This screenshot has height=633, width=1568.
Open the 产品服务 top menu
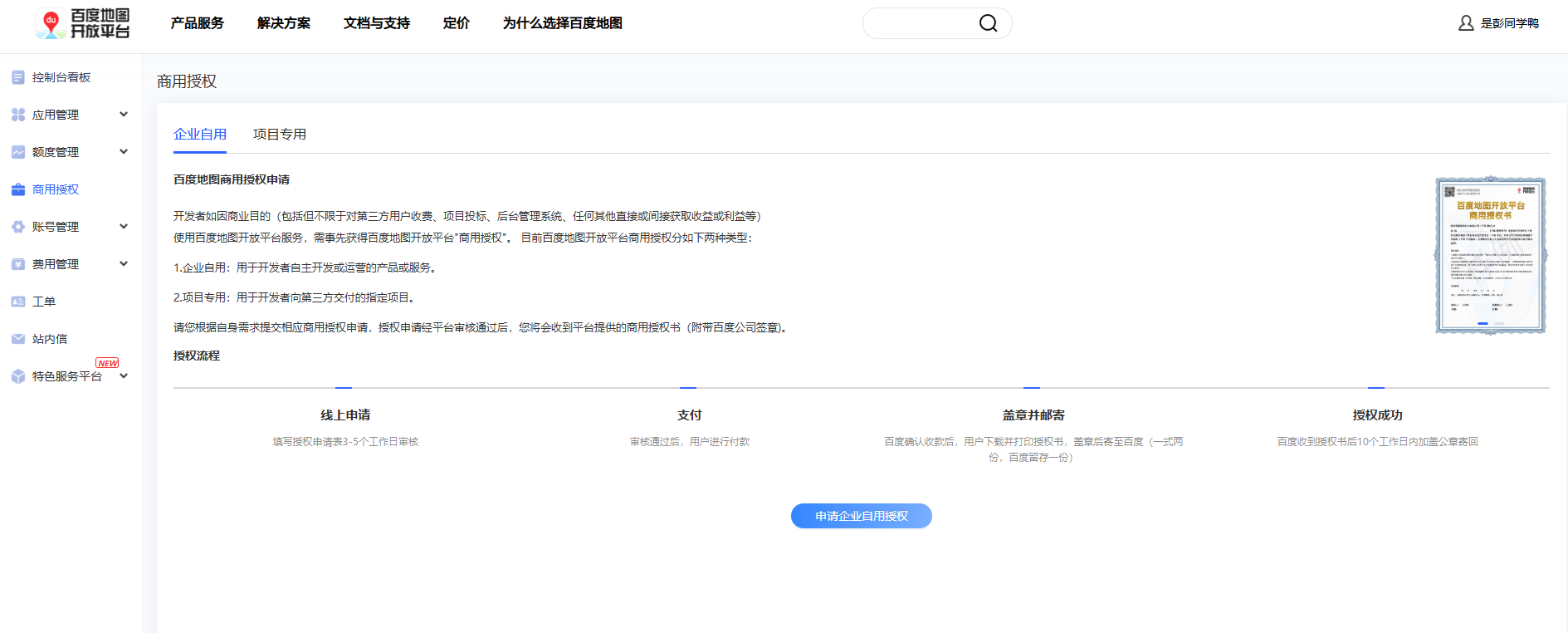click(198, 23)
